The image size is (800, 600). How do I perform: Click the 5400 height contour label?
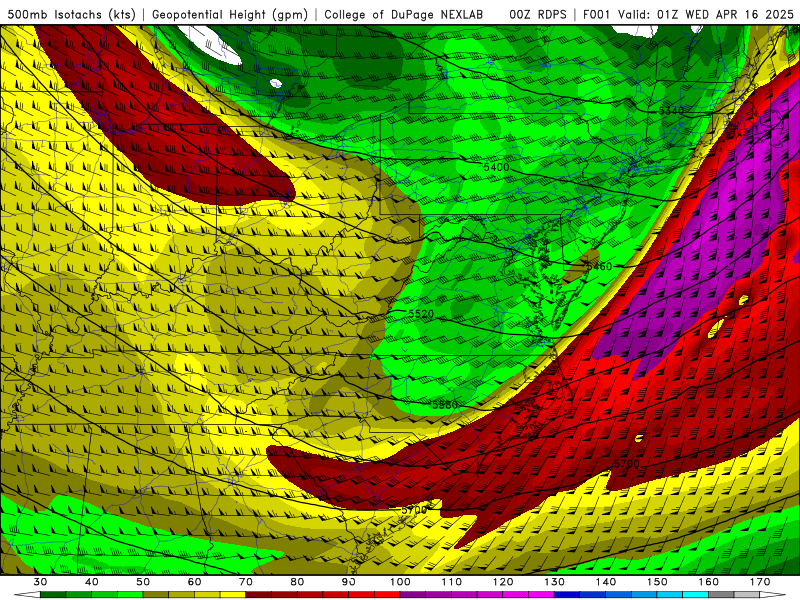496,167
